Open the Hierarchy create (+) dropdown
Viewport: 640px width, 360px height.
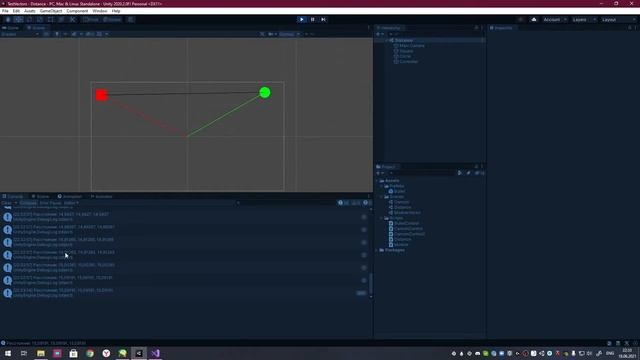coord(380,34)
